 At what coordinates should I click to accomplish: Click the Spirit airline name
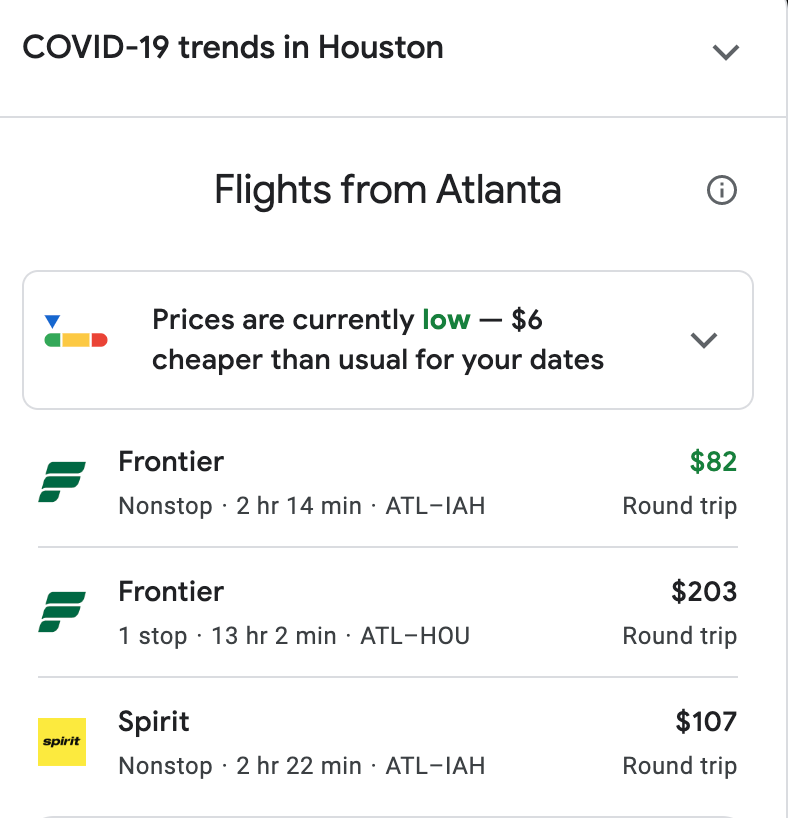click(154, 721)
